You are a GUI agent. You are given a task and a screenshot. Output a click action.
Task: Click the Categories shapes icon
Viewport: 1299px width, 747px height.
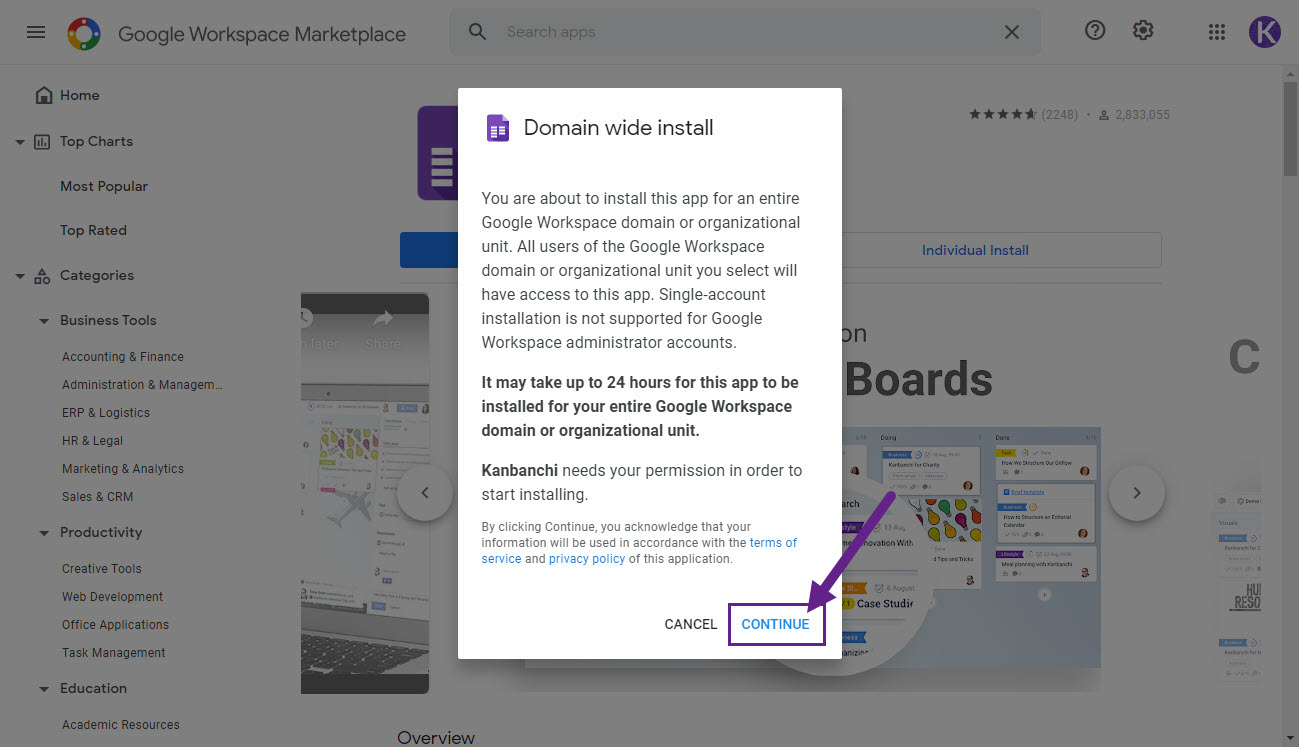pos(42,276)
